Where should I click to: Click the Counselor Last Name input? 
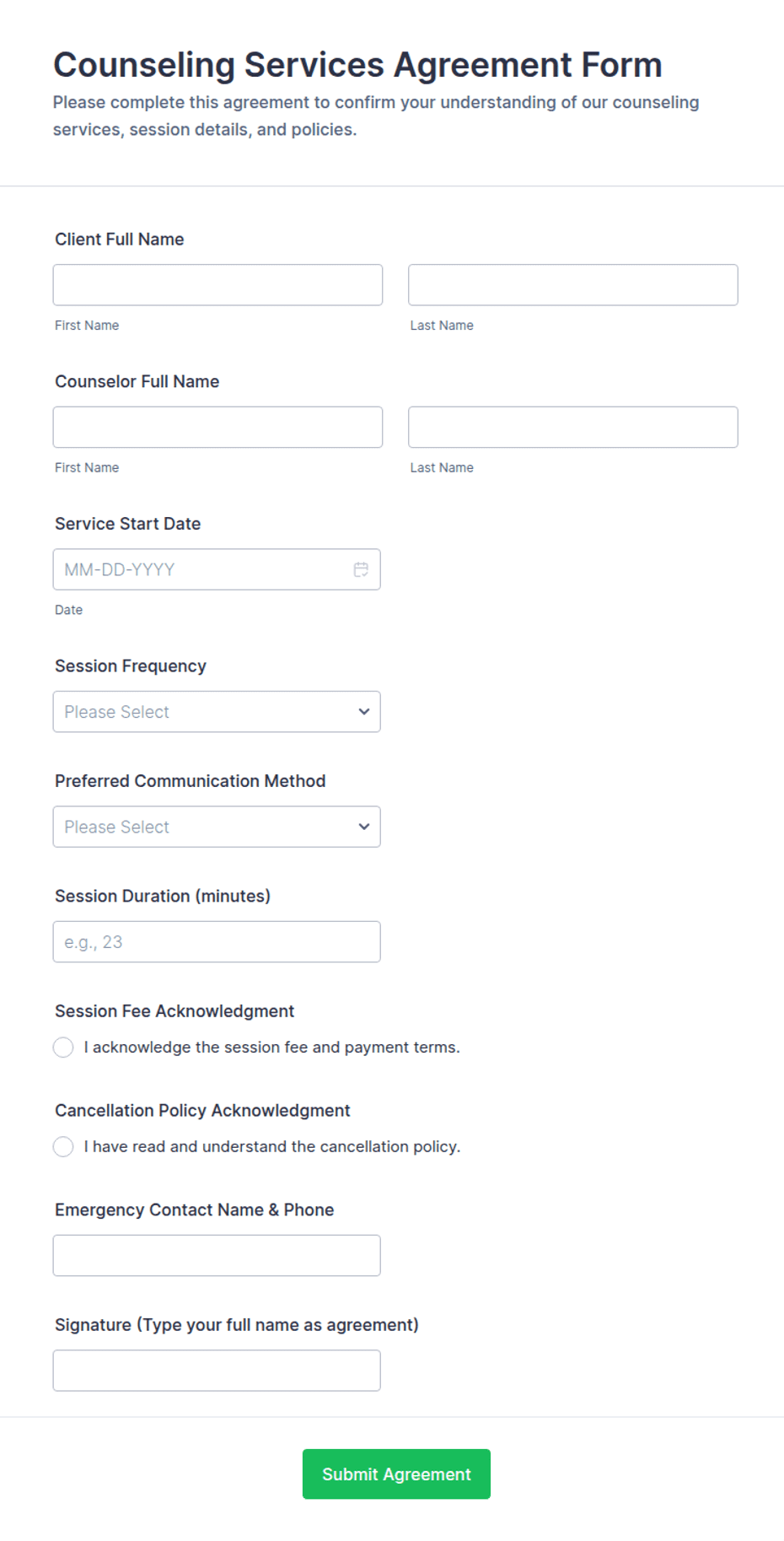click(573, 428)
